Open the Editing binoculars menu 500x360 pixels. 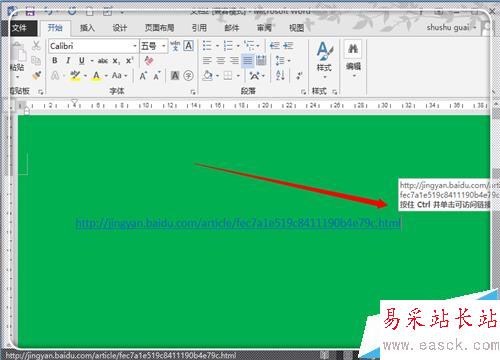tap(353, 59)
